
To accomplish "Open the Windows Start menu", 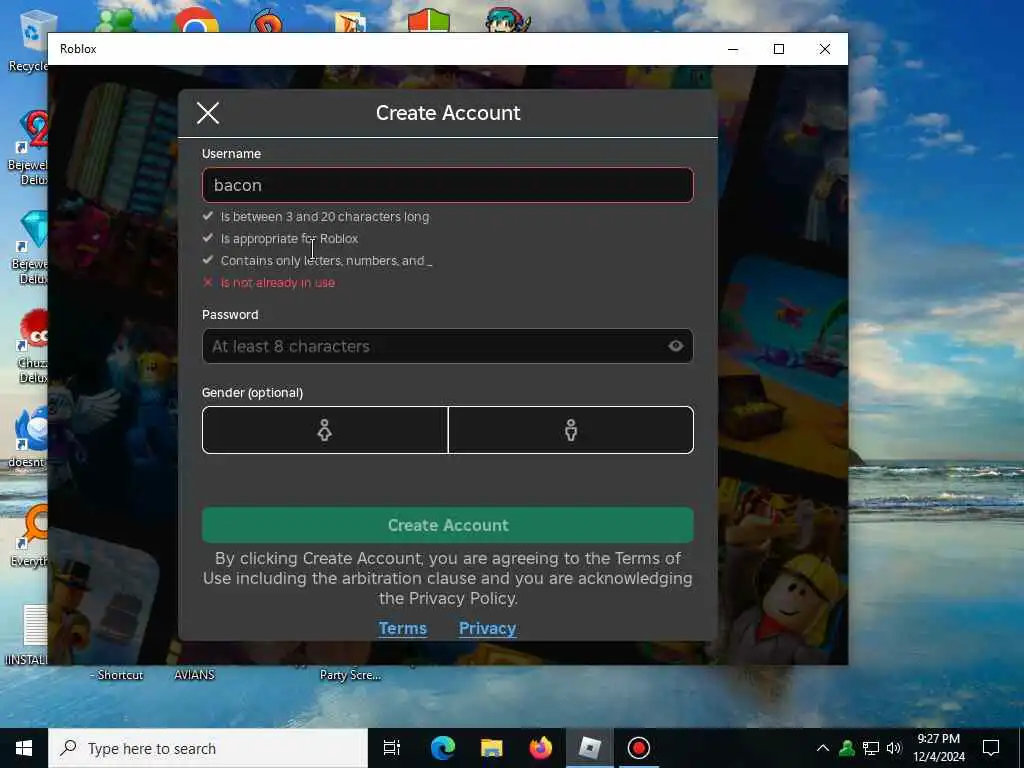I will click(x=24, y=748).
